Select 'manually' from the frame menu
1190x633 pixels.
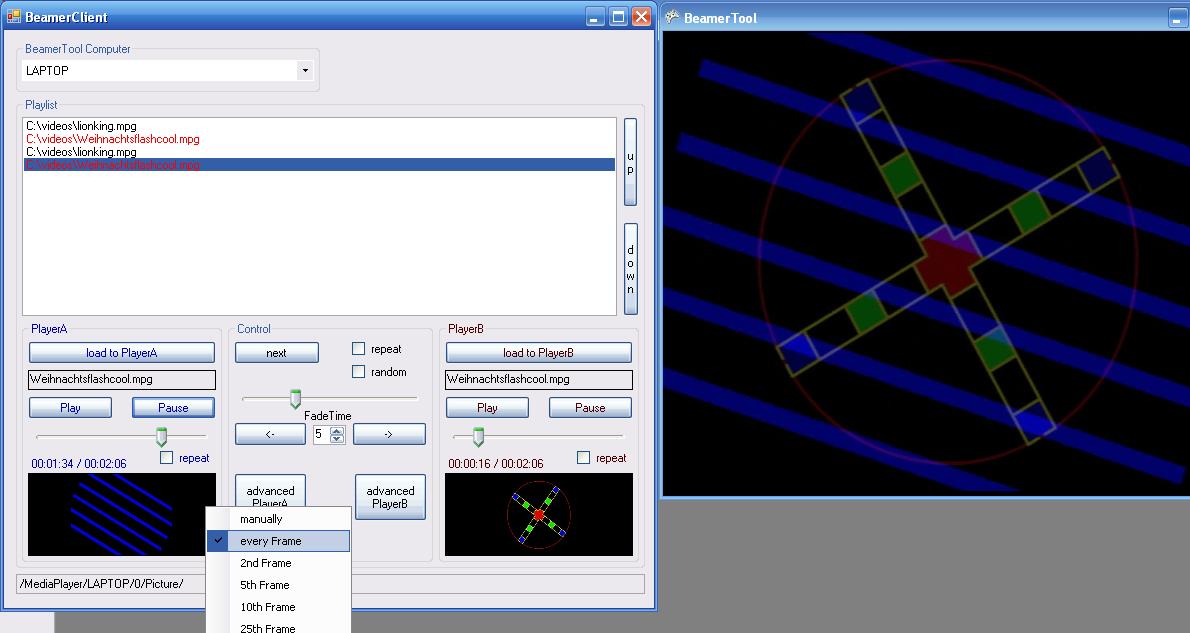[x=262, y=519]
